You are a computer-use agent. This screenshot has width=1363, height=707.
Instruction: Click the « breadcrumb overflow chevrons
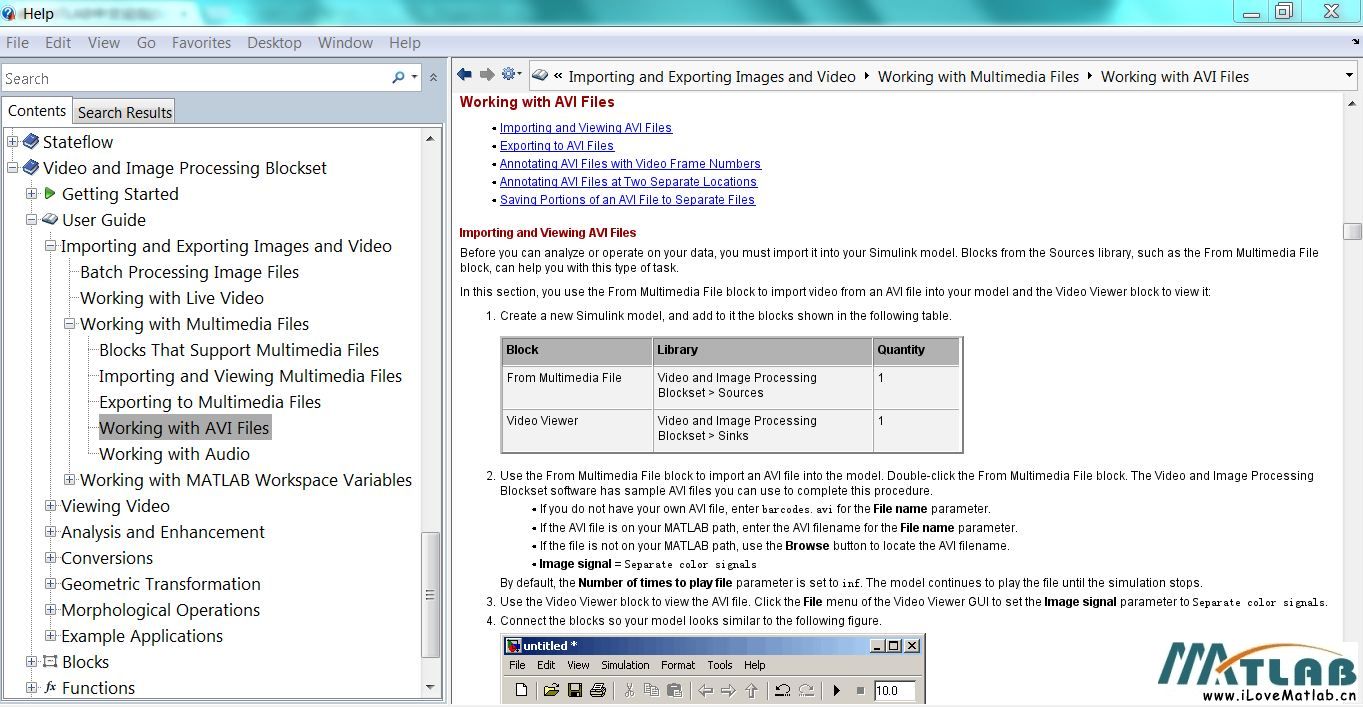pos(558,76)
